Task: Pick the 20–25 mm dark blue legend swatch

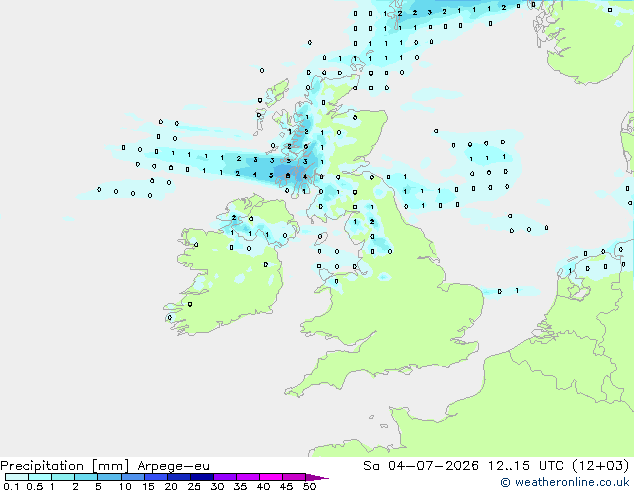Action: point(178,477)
